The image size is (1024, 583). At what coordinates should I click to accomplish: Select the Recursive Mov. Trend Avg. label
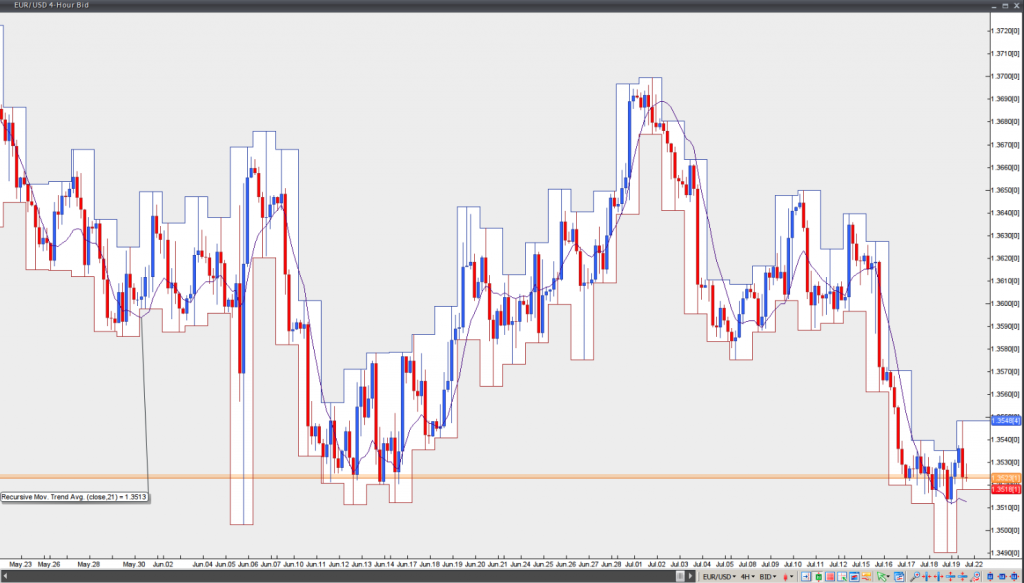pyautogui.click(x=75, y=496)
